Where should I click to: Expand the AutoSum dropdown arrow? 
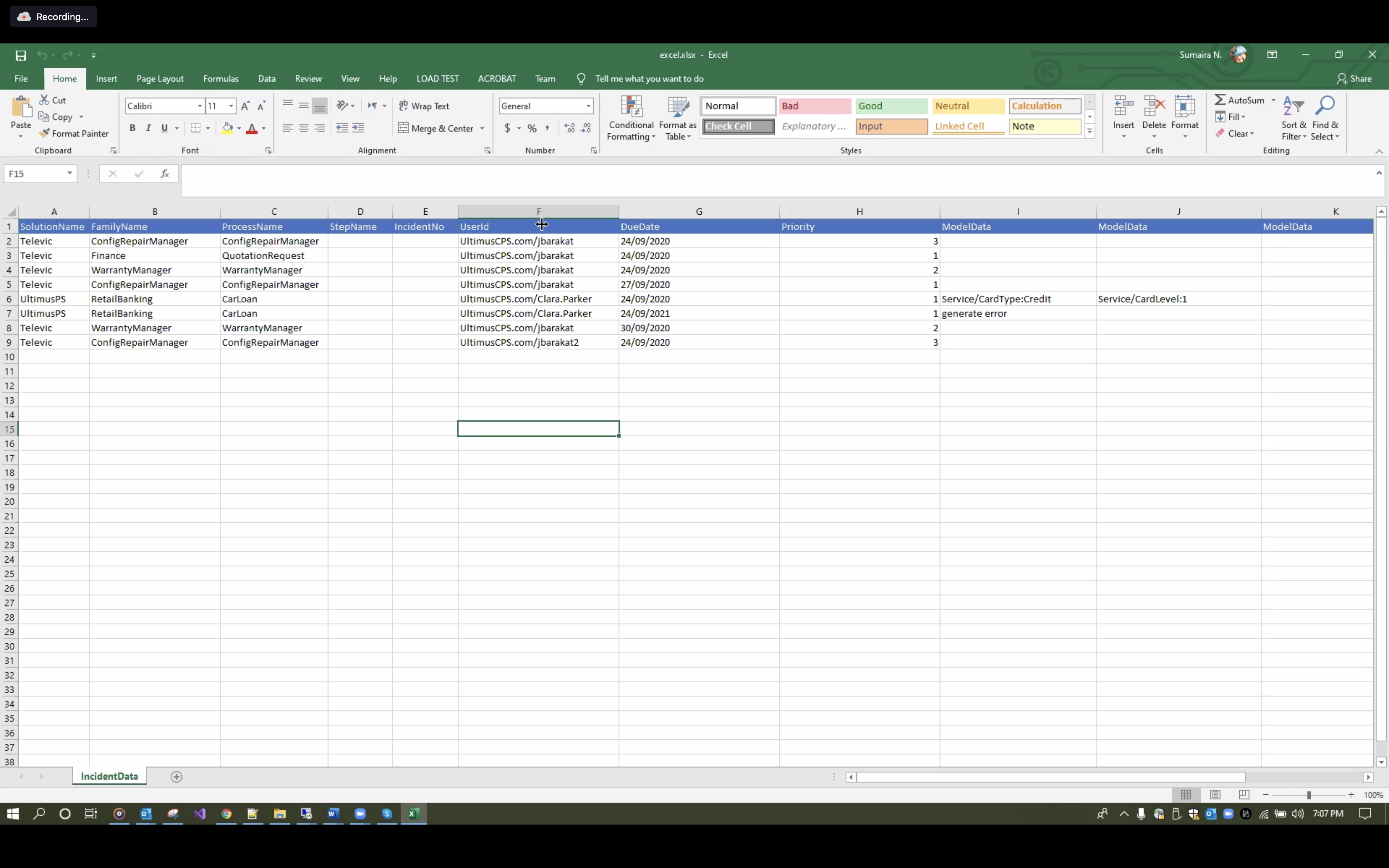1273,100
